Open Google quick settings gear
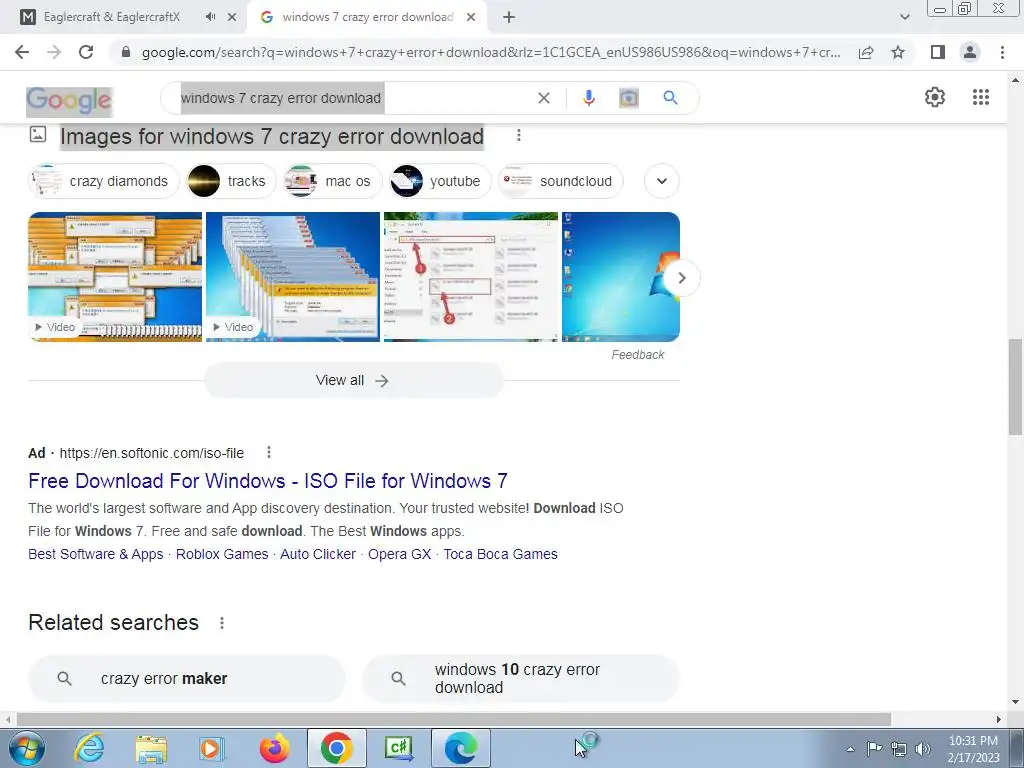The height and width of the screenshot is (768, 1024). (x=935, y=97)
